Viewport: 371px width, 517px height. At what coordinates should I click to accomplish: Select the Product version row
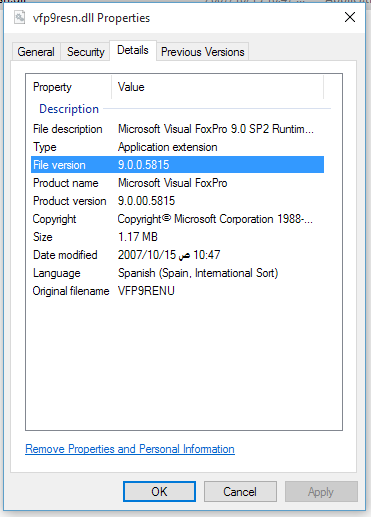[x=177, y=201]
